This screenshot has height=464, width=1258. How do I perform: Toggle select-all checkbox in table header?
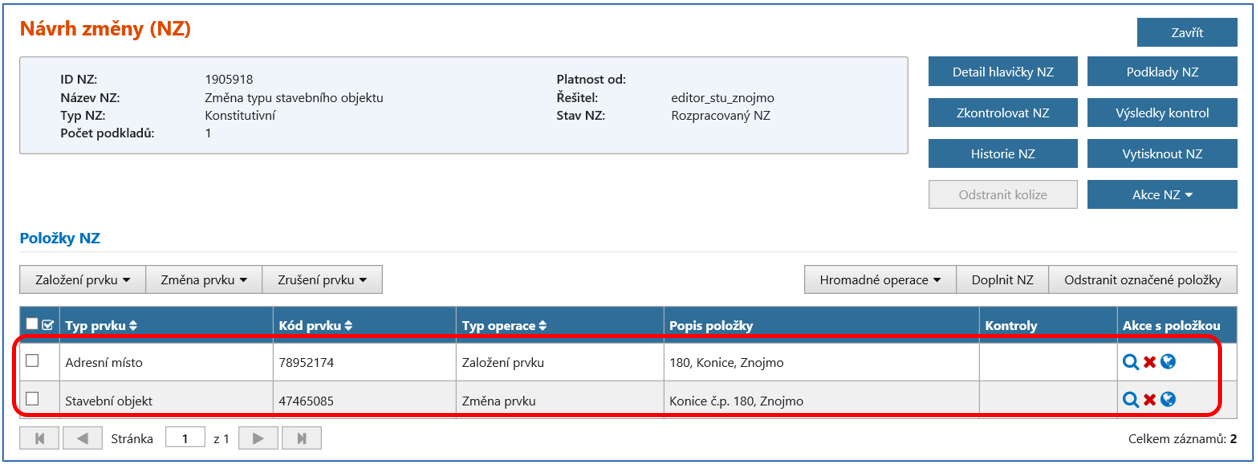(32, 324)
